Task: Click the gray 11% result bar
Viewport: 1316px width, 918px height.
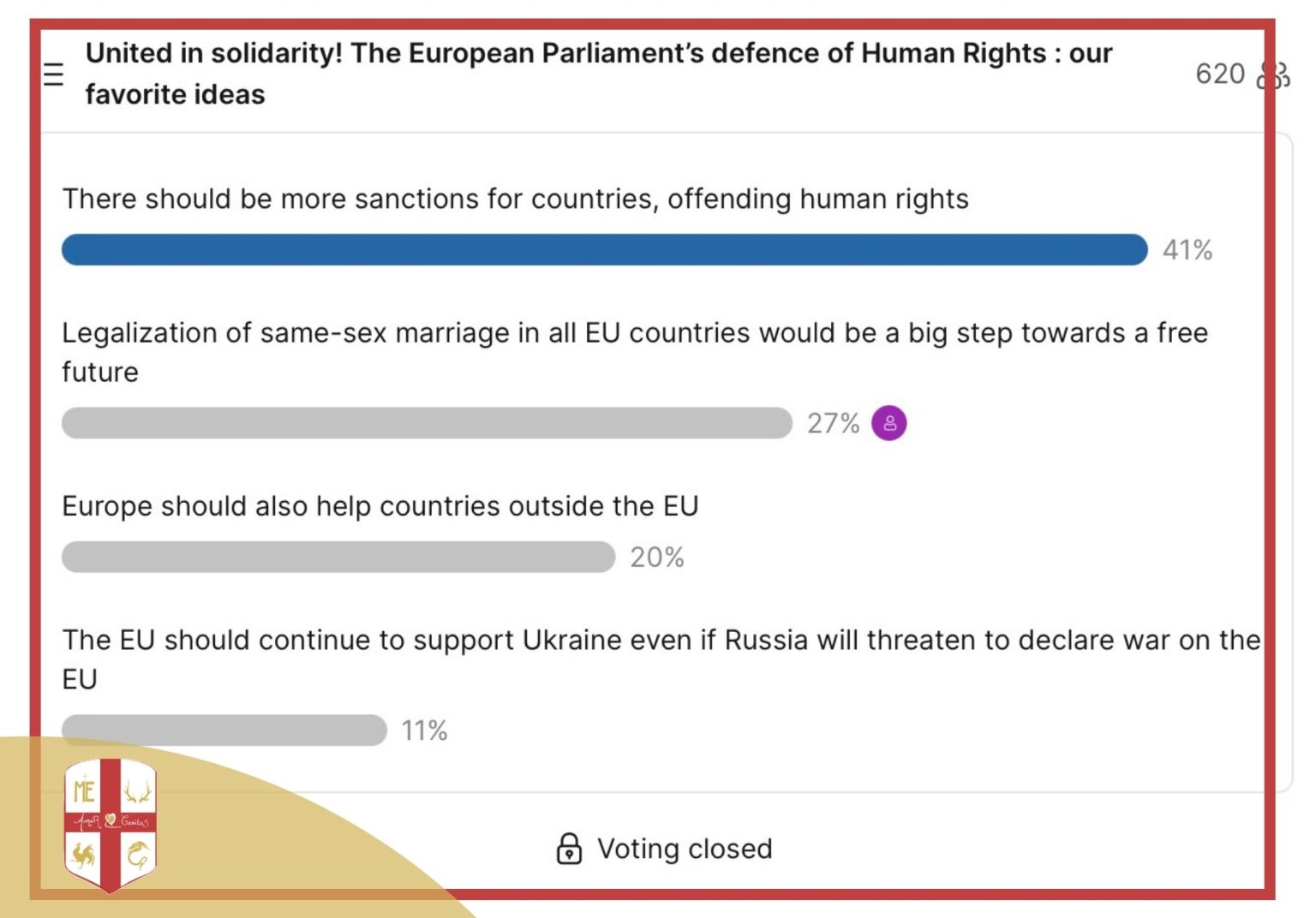Action: click(224, 730)
